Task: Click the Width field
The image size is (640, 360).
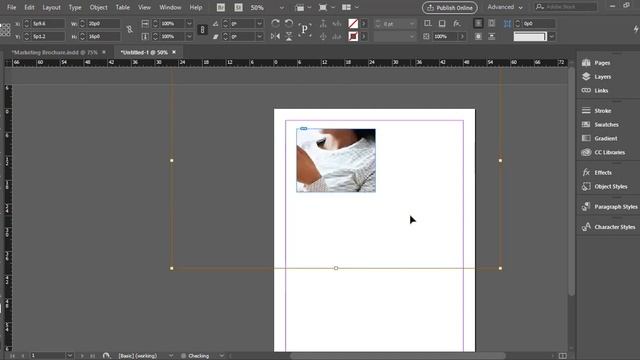Action: pos(104,24)
